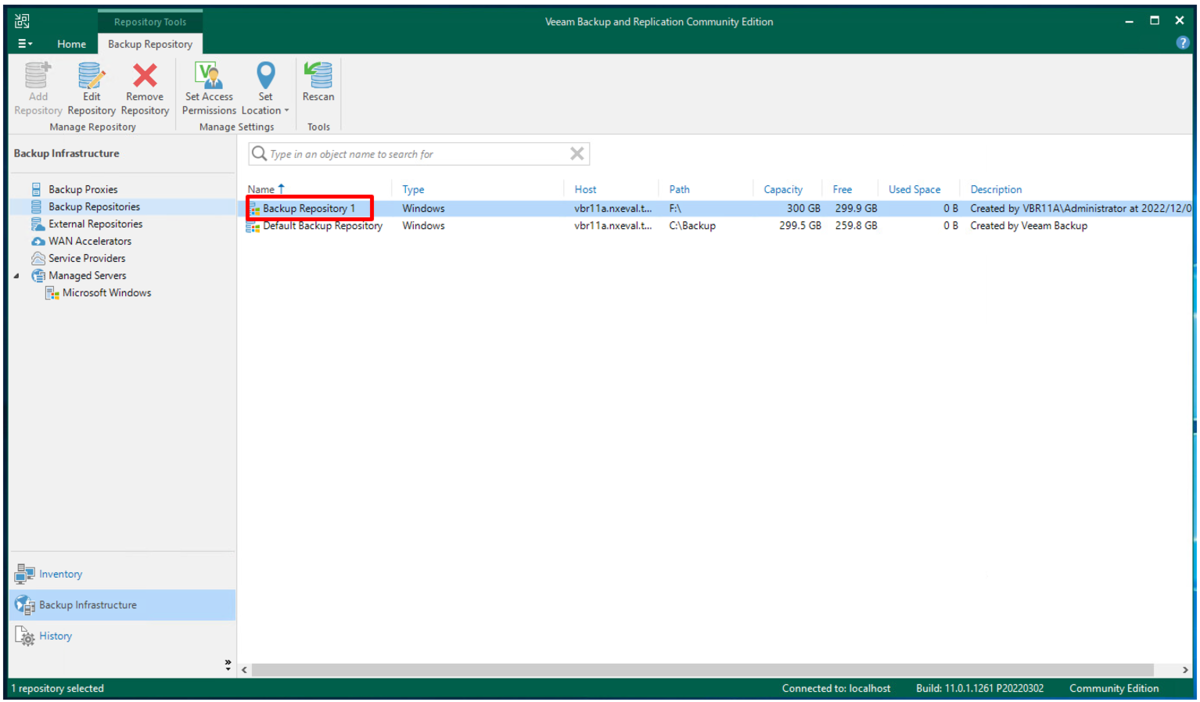Sort by the Free column header

click(x=842, y=189)
